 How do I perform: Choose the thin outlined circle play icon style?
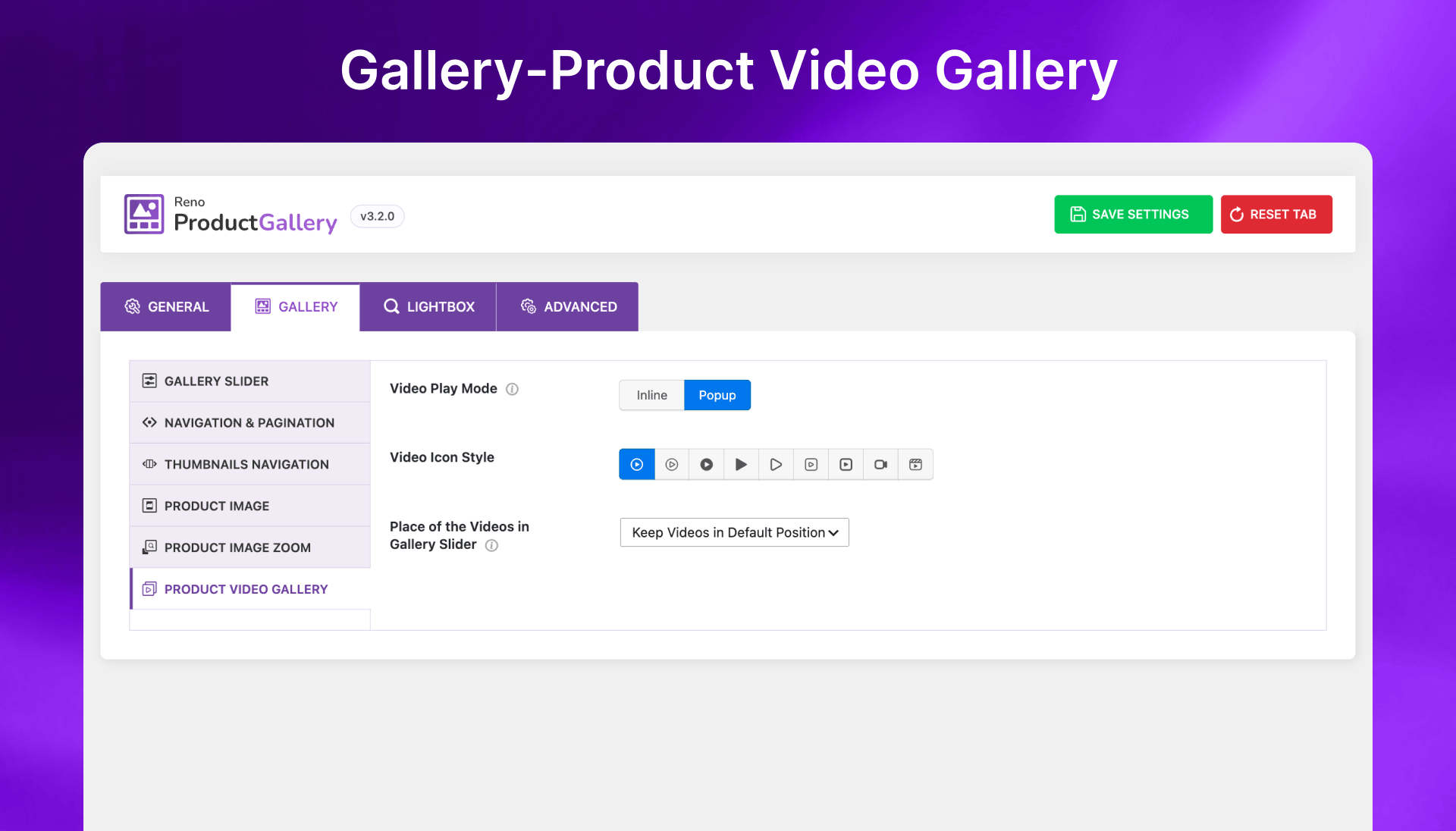(672, 464)
